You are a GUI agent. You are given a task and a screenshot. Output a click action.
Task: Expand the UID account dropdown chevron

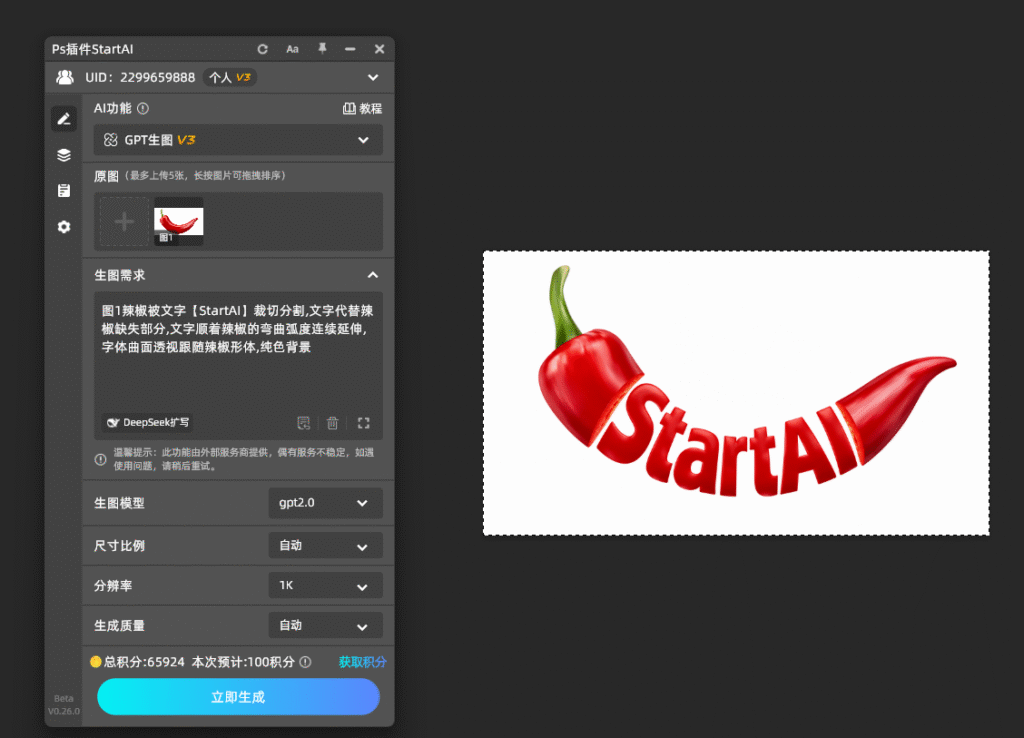(373, 77)
